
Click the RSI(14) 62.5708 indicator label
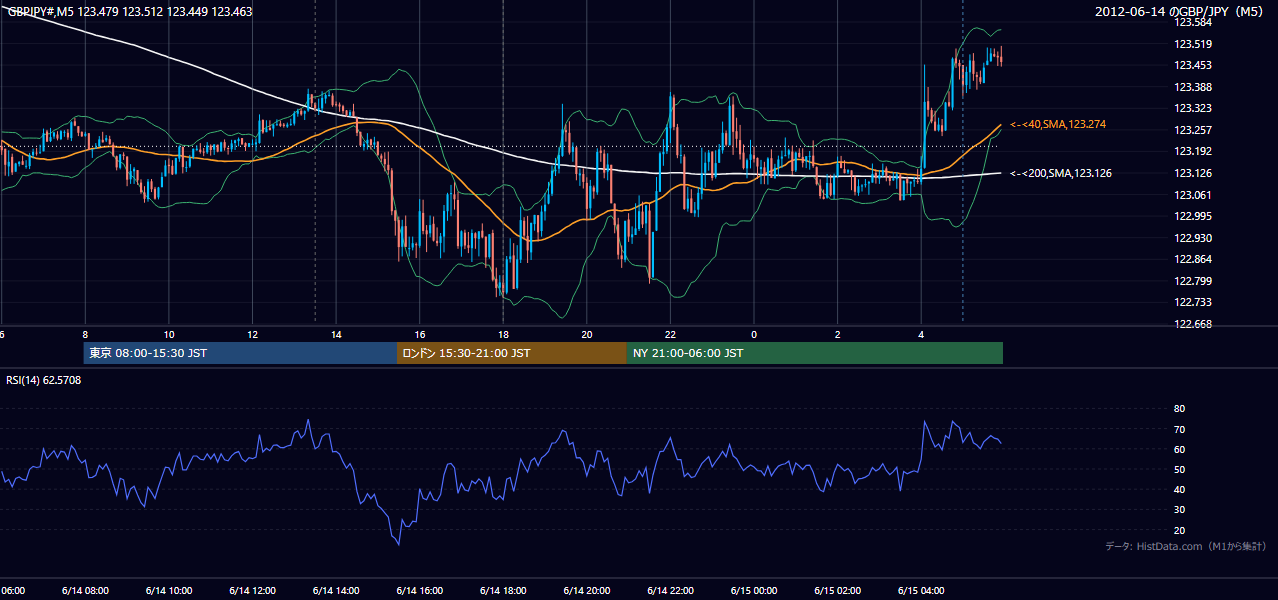point(44,380)
